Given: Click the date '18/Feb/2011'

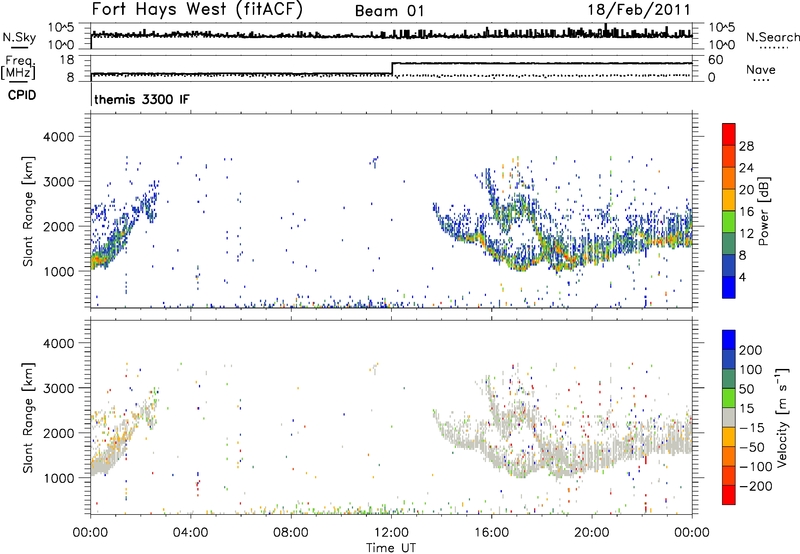Looking at the screenshot, I should pyautogui.click(x=639, y=10).
